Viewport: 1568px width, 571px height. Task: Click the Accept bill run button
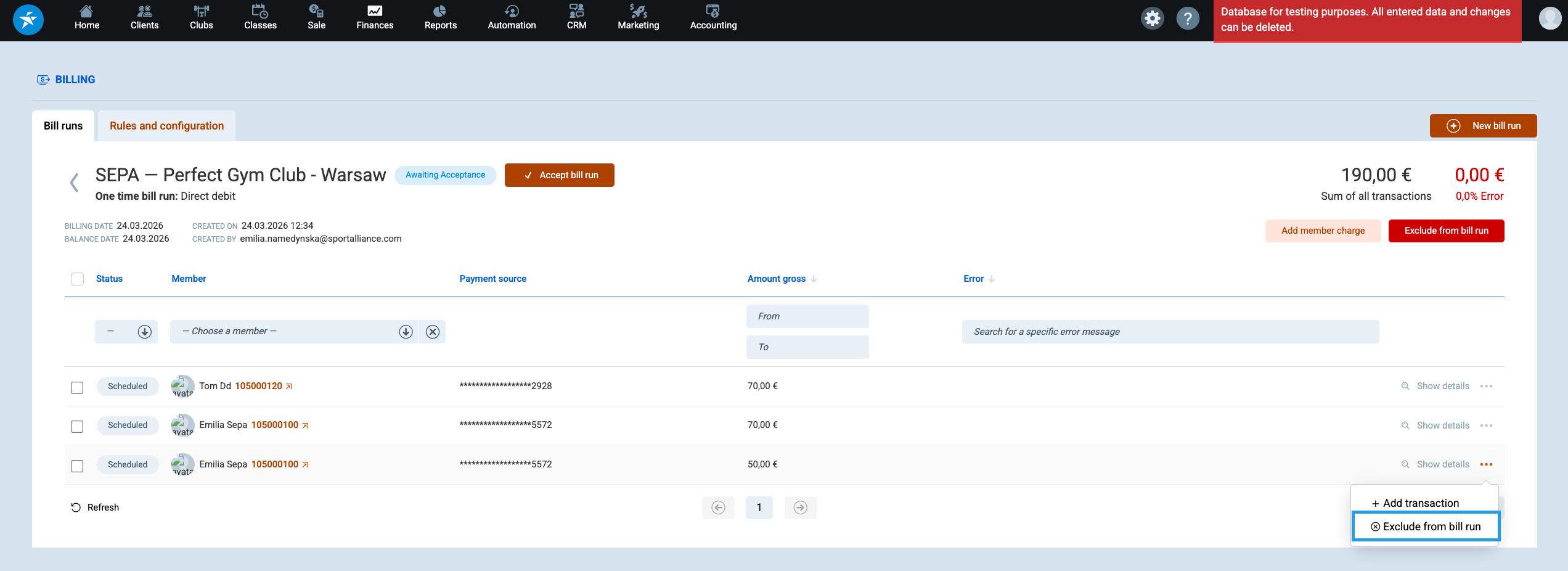coord(559,175)
